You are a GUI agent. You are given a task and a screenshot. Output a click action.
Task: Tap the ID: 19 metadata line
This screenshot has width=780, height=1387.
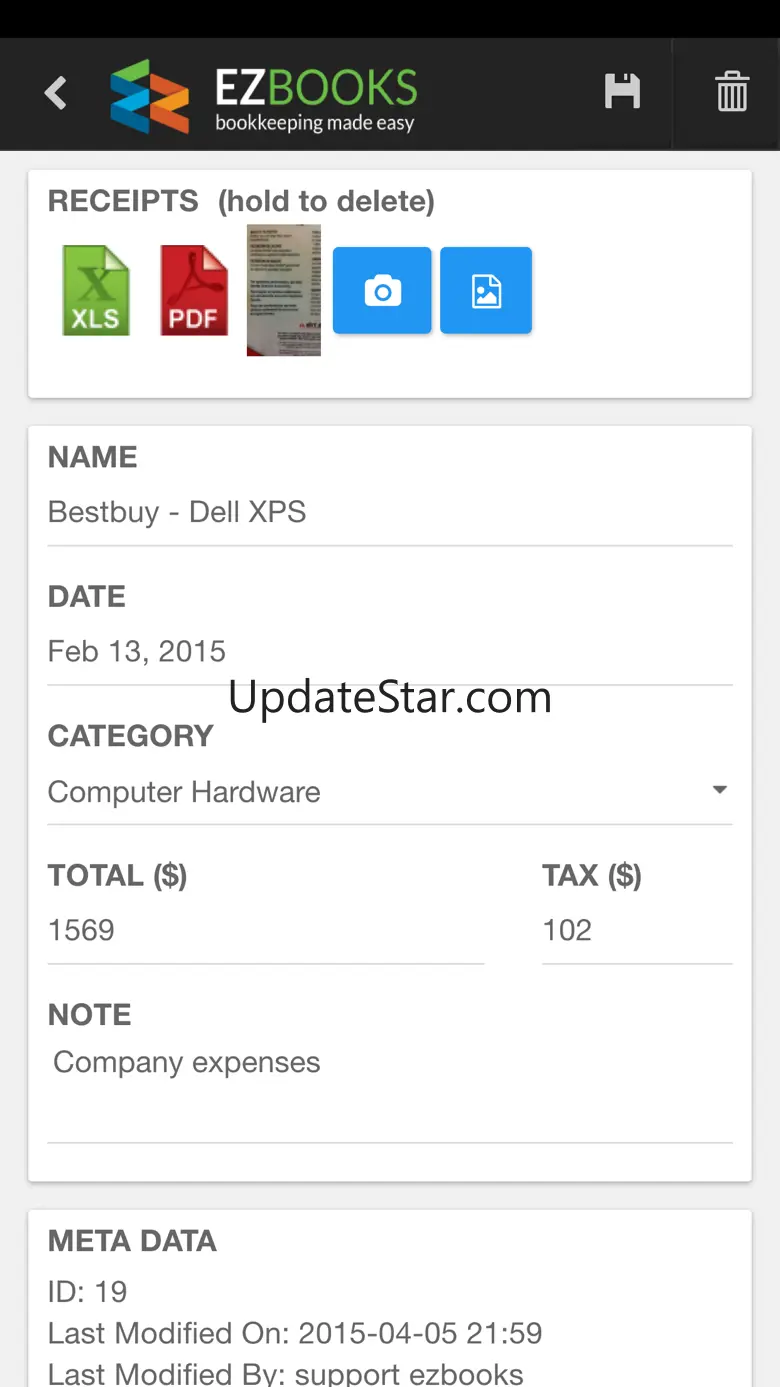pos(88,1292)
